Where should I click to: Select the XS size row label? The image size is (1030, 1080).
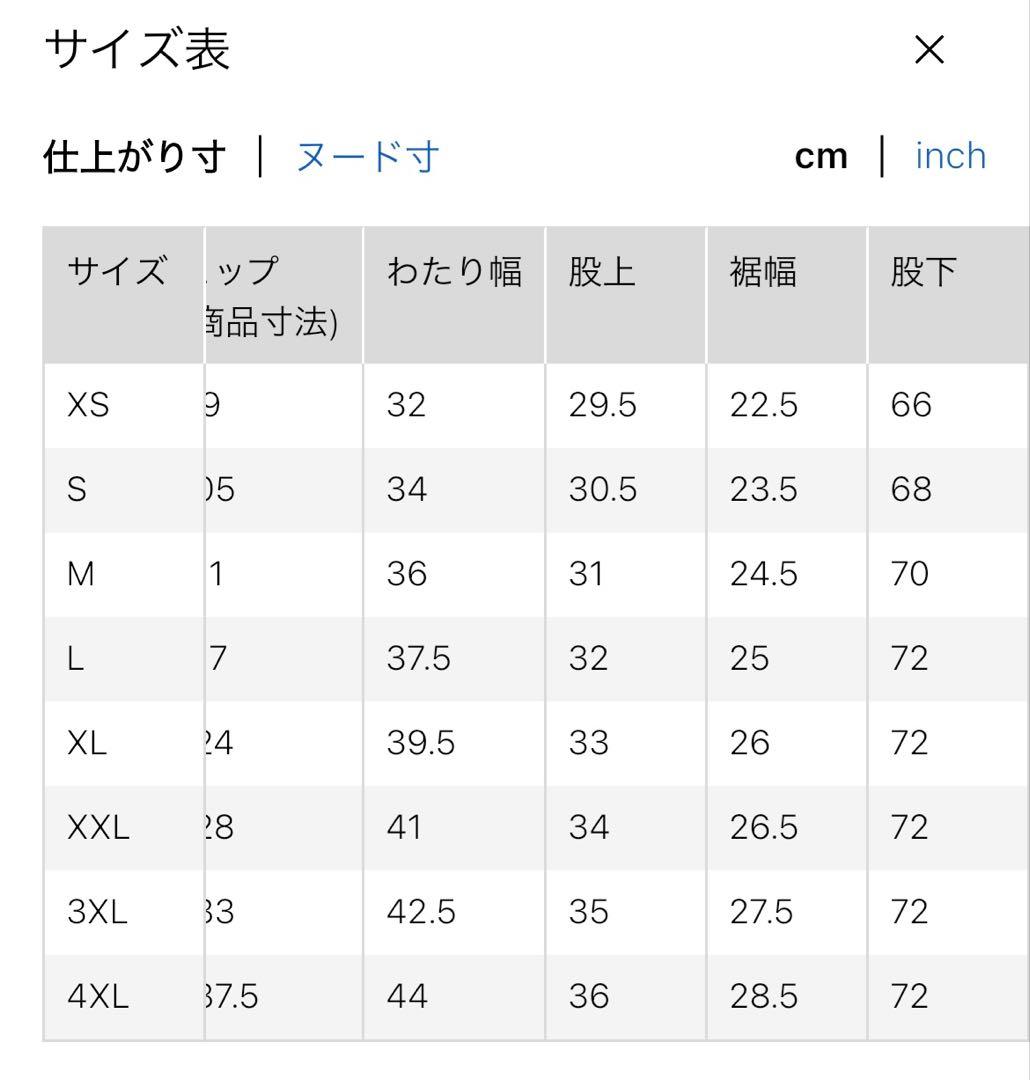point(88,404)
